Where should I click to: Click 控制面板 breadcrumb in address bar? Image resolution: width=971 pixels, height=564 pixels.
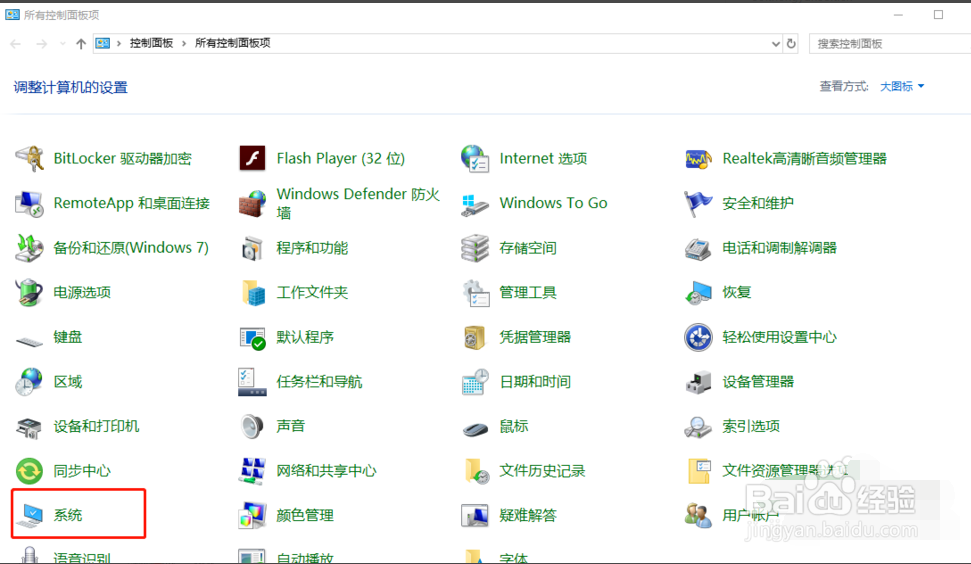[x=151, y=43]
